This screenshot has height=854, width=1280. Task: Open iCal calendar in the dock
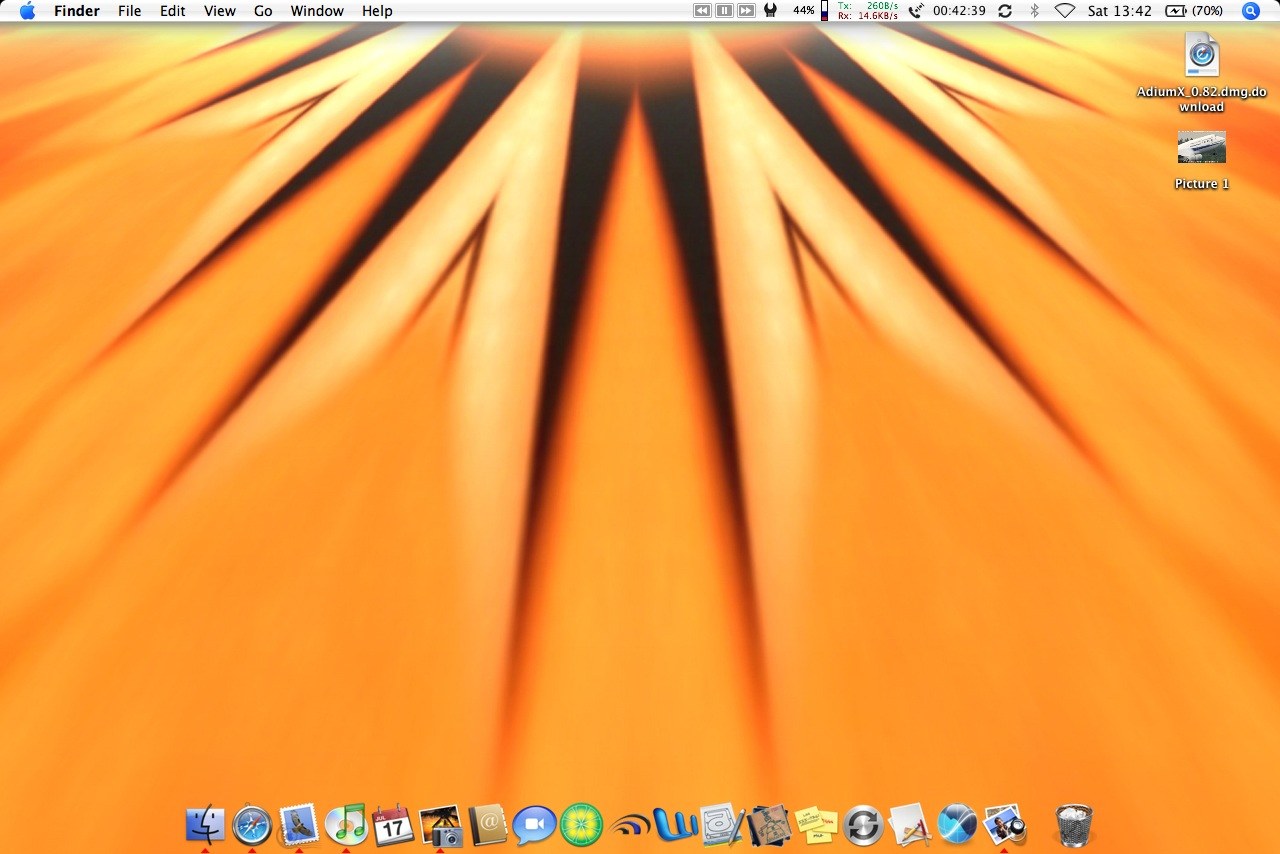(393, 825)
